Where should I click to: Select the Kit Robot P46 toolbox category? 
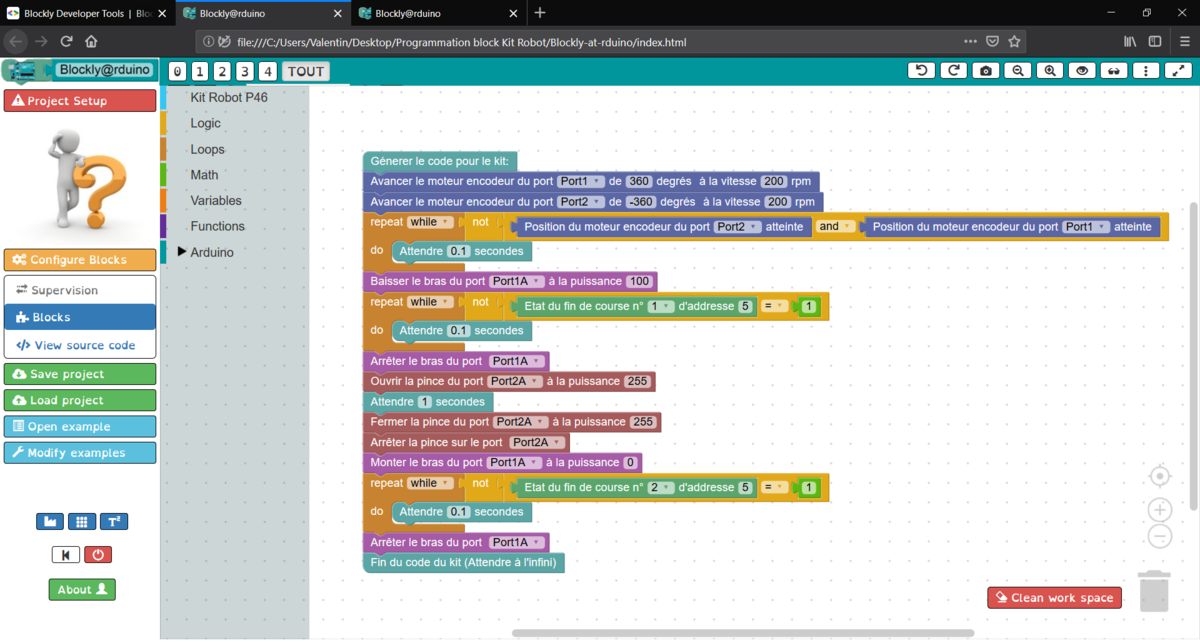tap(229, 98)
